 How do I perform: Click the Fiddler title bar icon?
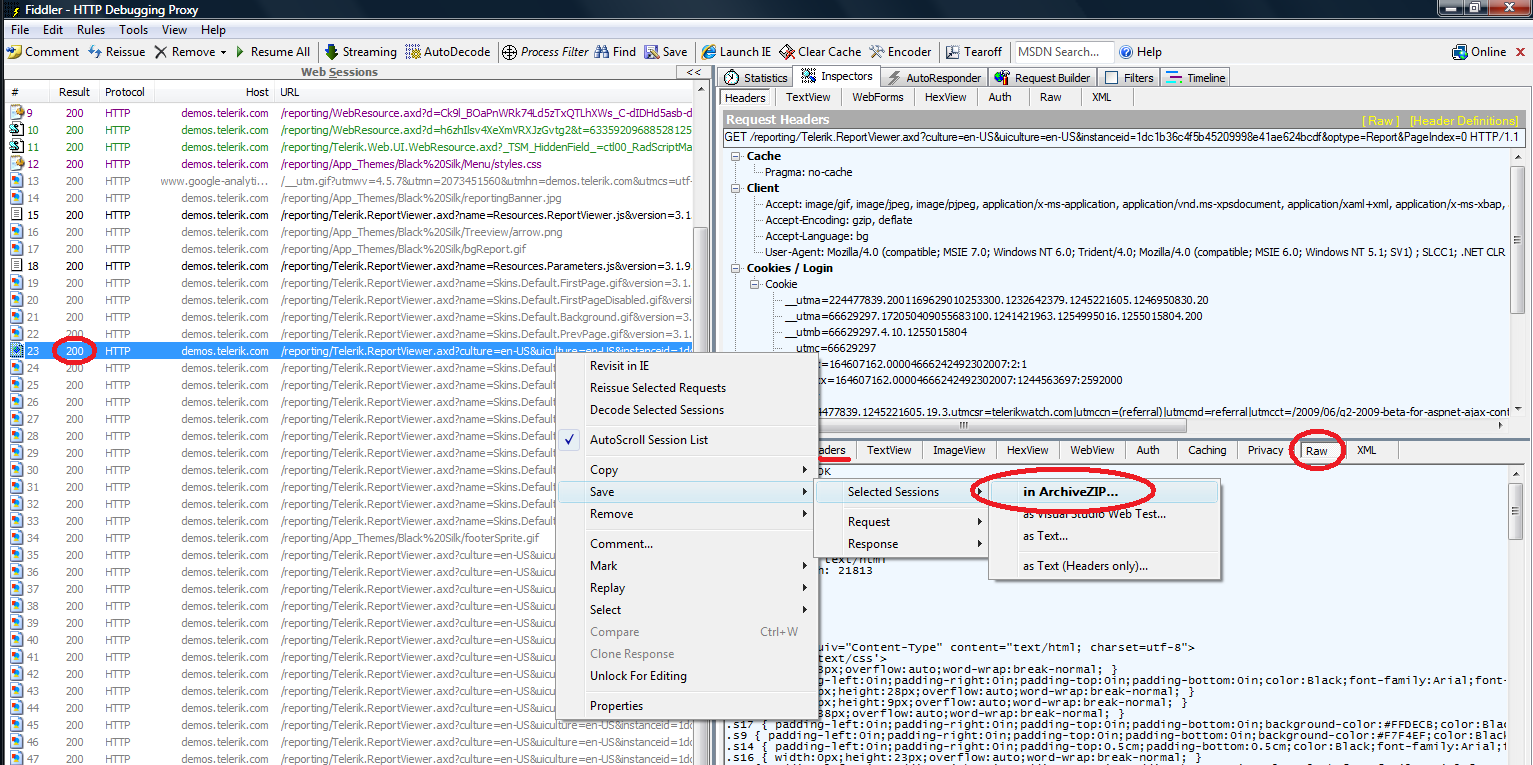coord(13,9)
